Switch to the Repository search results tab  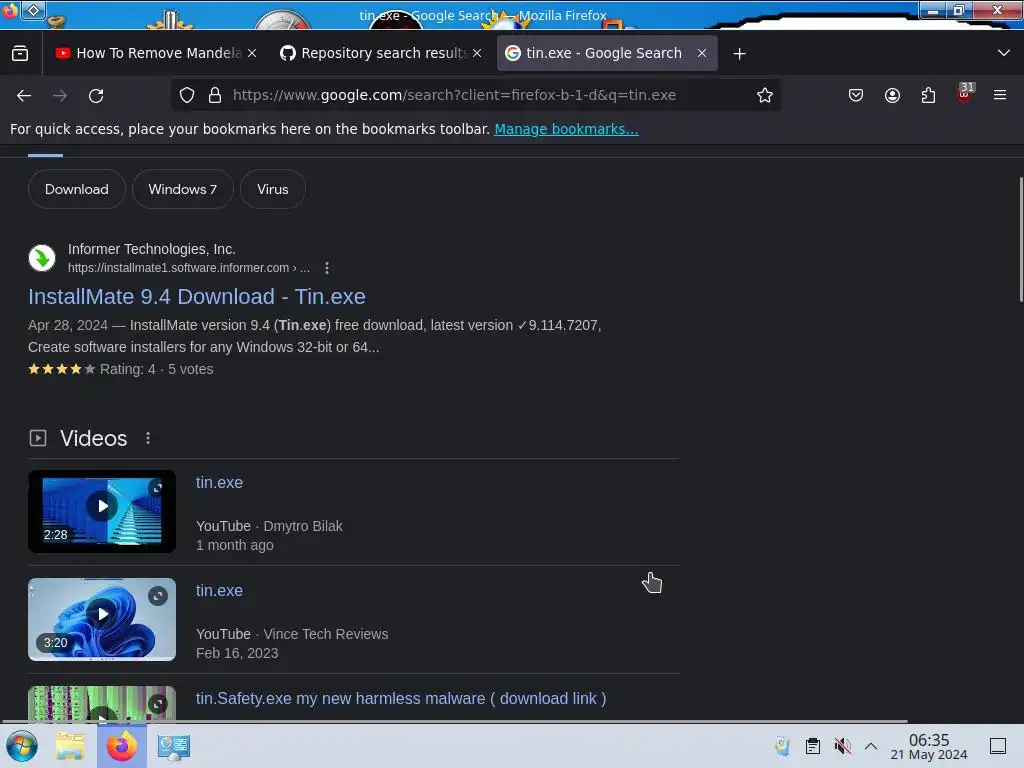[x=381, y=53]
